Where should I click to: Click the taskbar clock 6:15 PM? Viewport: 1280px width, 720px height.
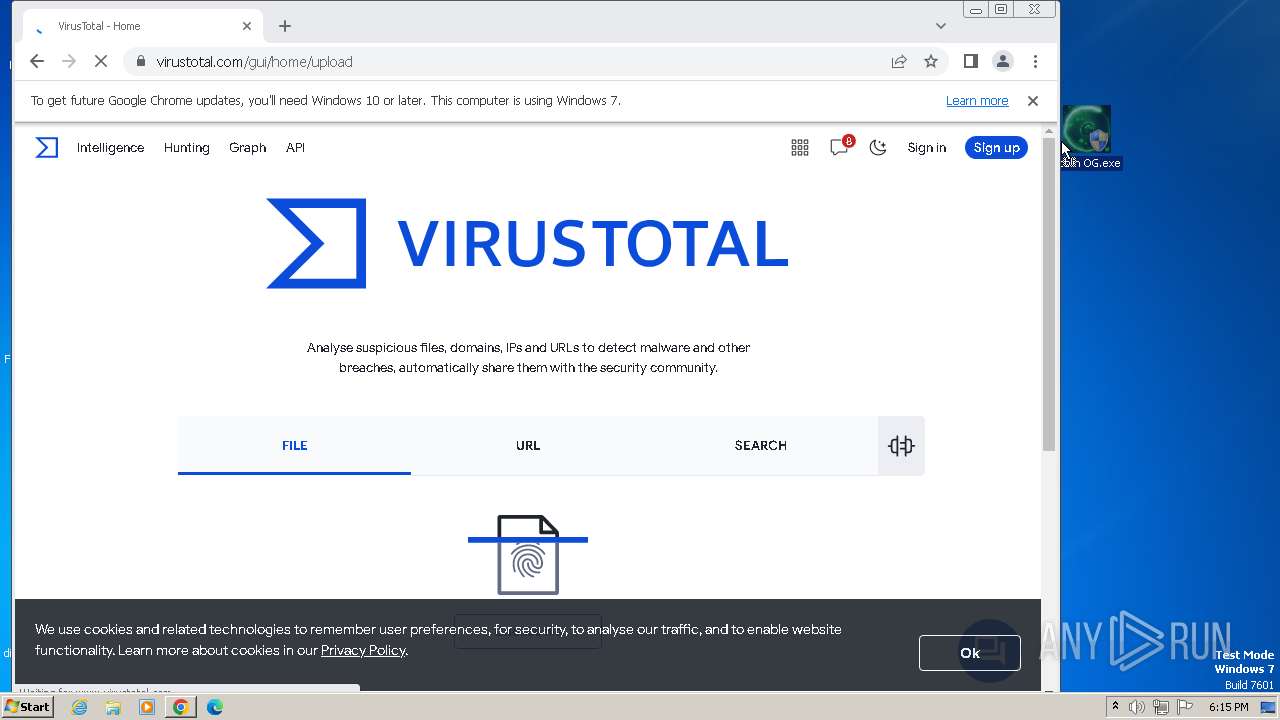[x=1228, y=707]
